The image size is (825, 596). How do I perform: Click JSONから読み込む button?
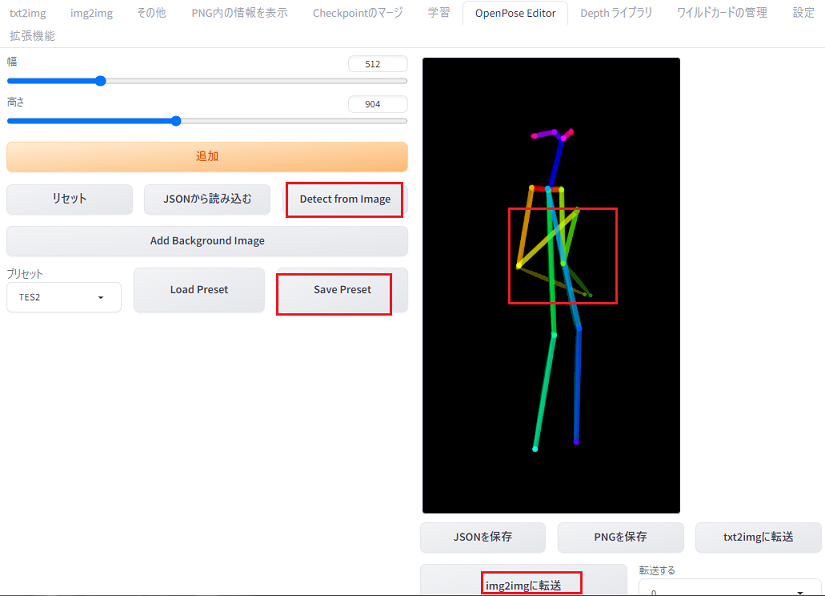tap(208, 199)
